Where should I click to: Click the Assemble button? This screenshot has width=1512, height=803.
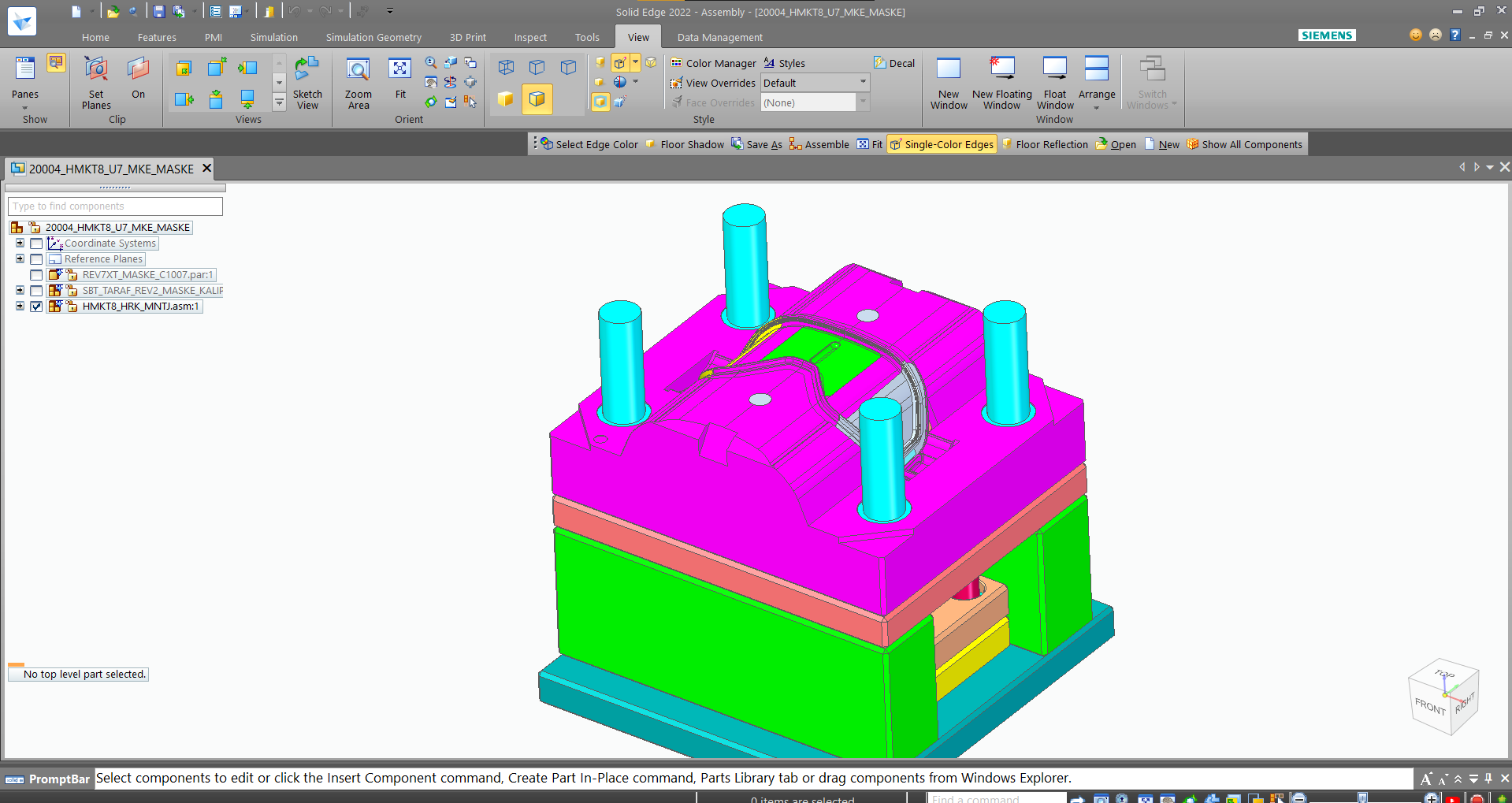(819, 144)
